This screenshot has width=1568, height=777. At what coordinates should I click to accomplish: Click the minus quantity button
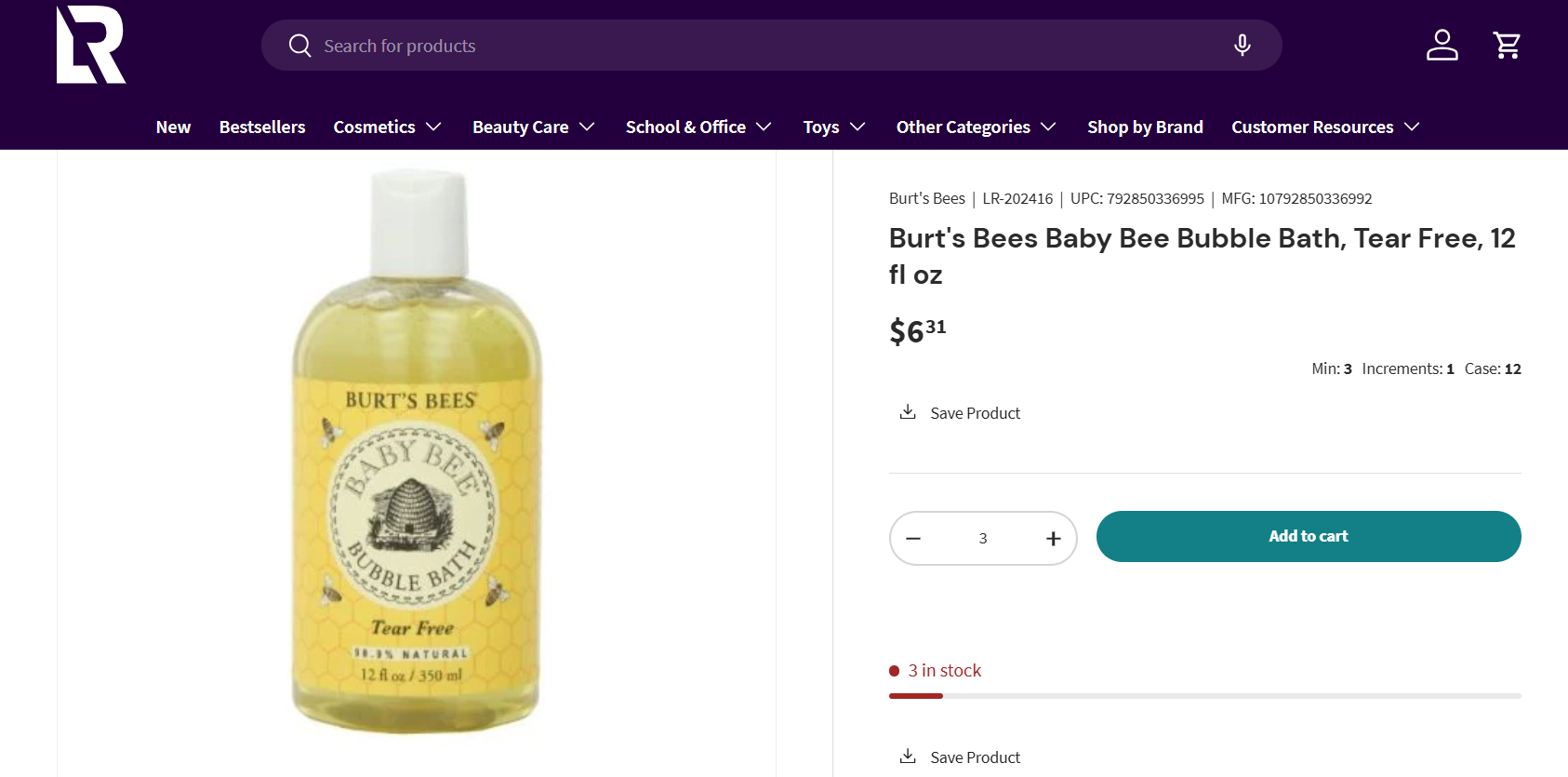coord(913,538)
